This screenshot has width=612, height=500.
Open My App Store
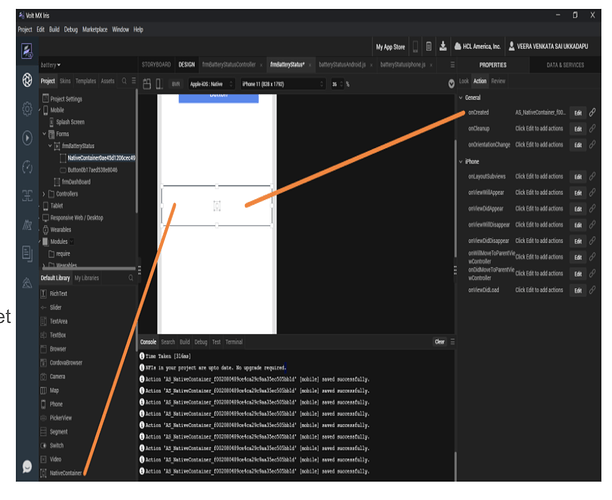pyautogui.click(x=390, y=47)
